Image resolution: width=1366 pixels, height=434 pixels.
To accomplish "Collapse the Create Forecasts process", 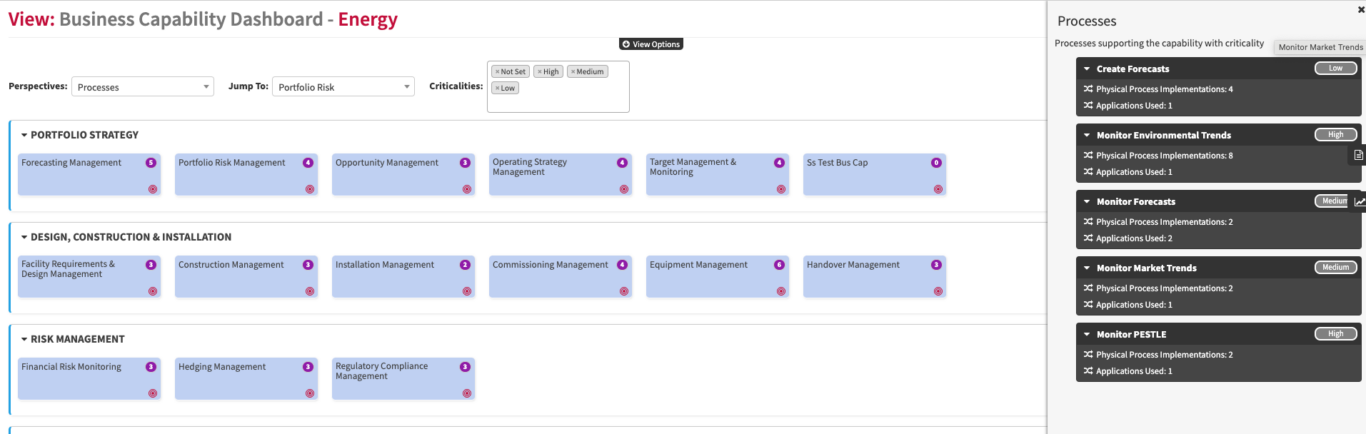I will coord(1087,69).
